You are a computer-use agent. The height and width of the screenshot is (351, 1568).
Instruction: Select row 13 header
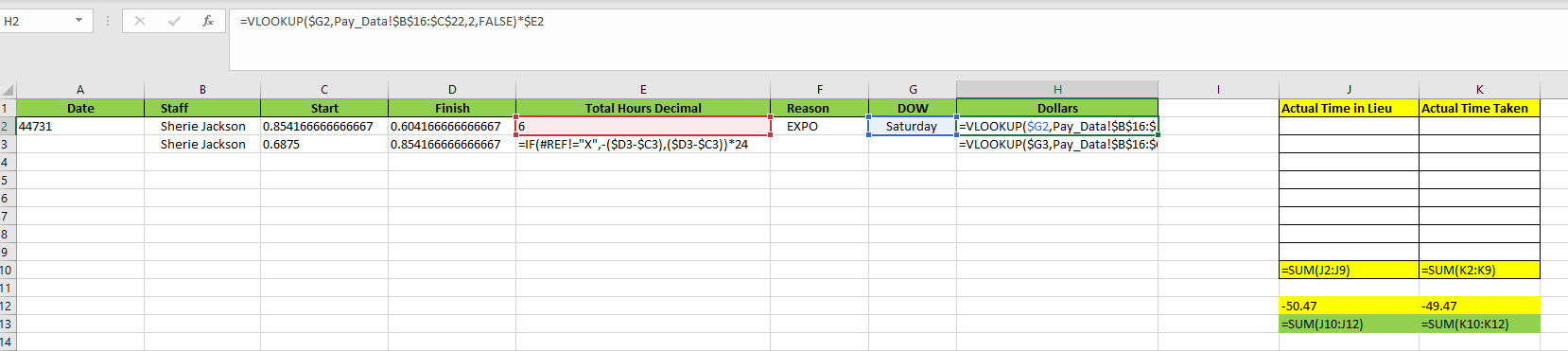point(8,324)
